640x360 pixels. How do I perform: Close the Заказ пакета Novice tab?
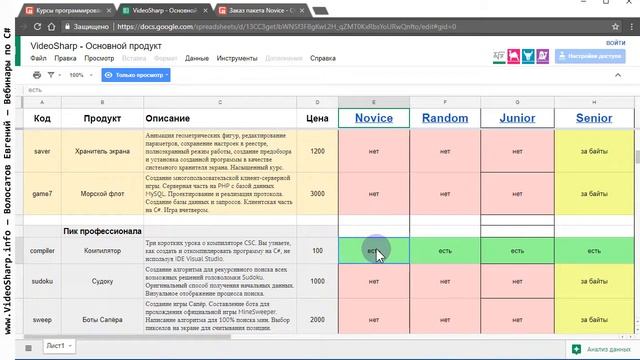pos(302,11)
